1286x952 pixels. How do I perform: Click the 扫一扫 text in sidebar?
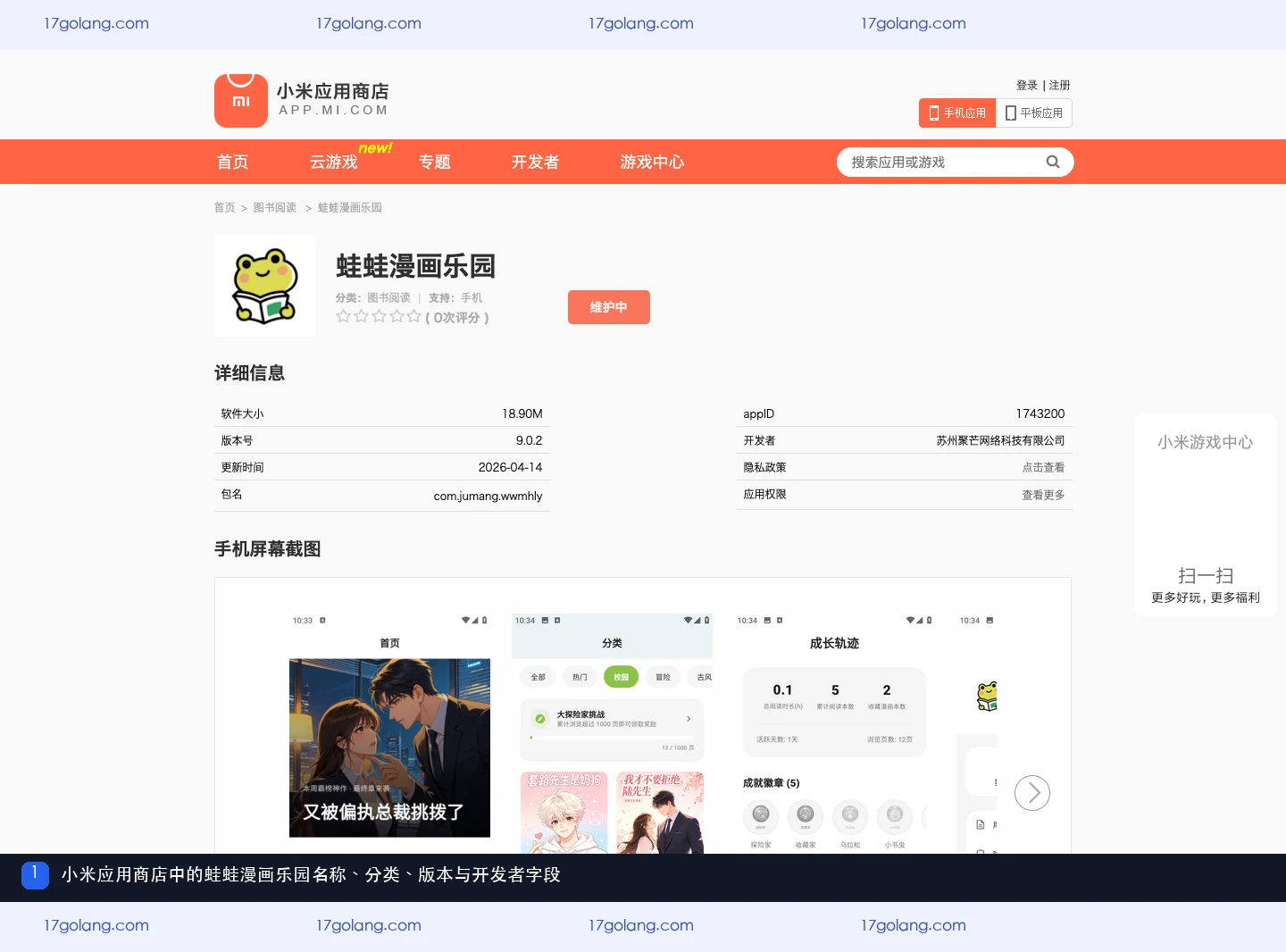1206,576
